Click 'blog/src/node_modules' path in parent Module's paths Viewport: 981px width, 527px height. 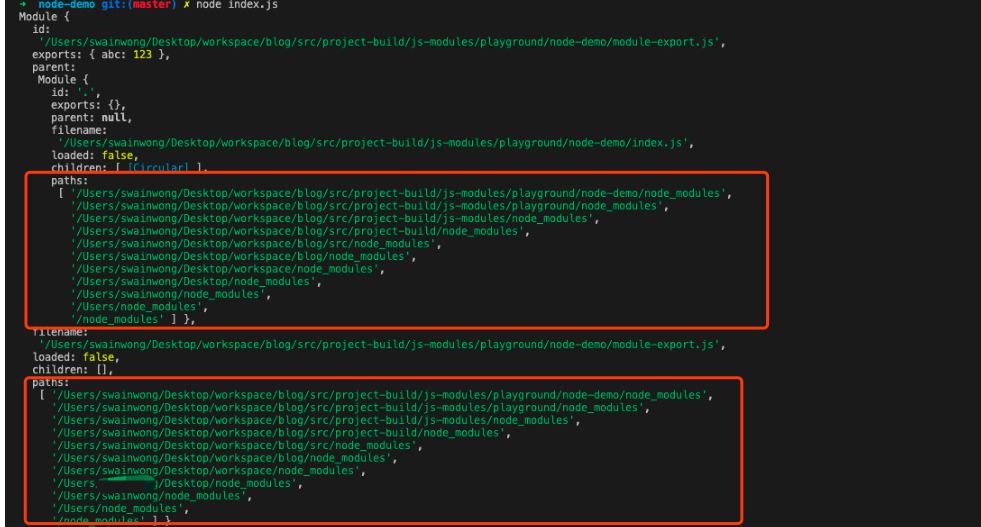click(x=257, y=243)
